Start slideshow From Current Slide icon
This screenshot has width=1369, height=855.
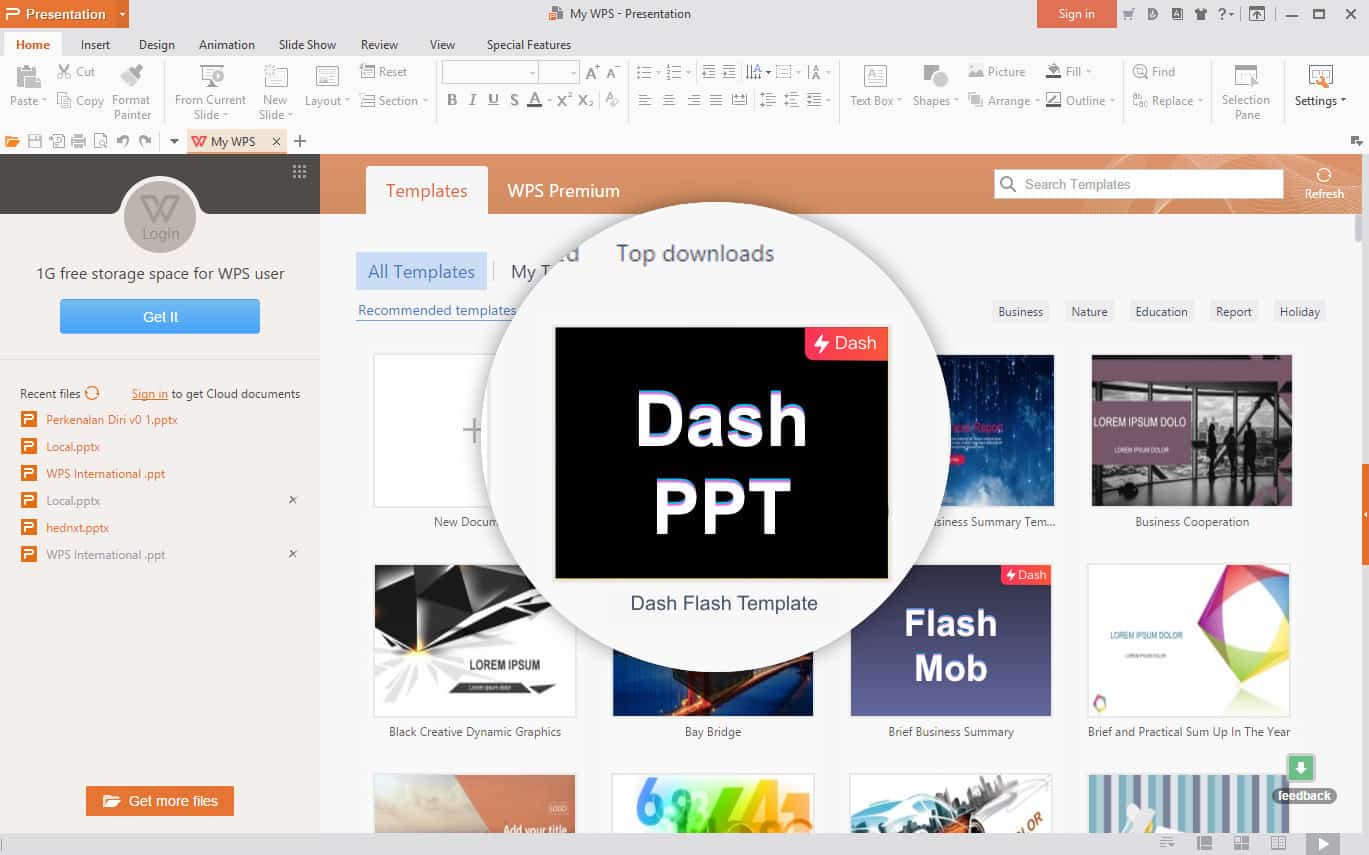pyautogui.click(x=212, y=77)
